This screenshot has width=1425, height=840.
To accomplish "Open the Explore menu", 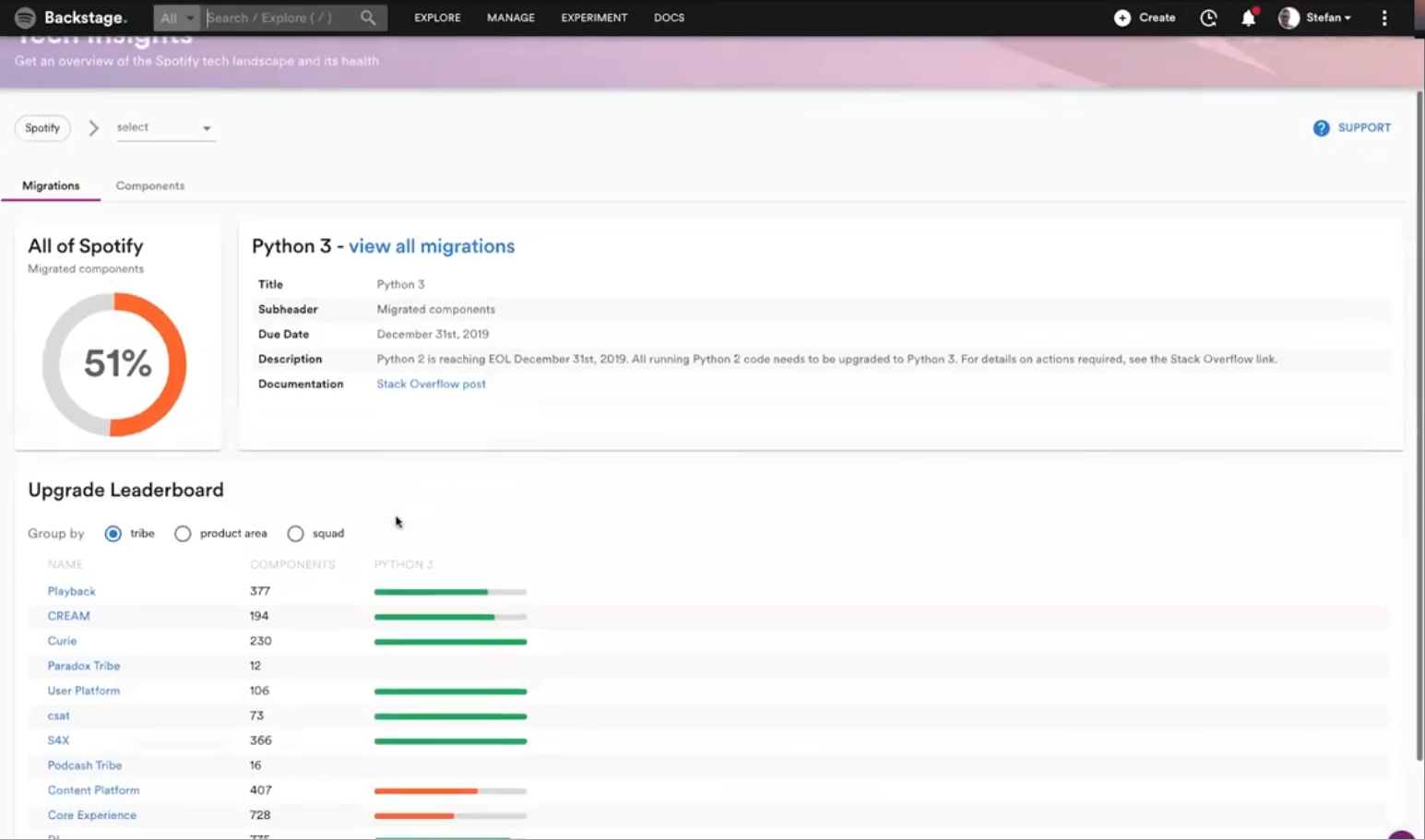I will click(x=437, y=18).
